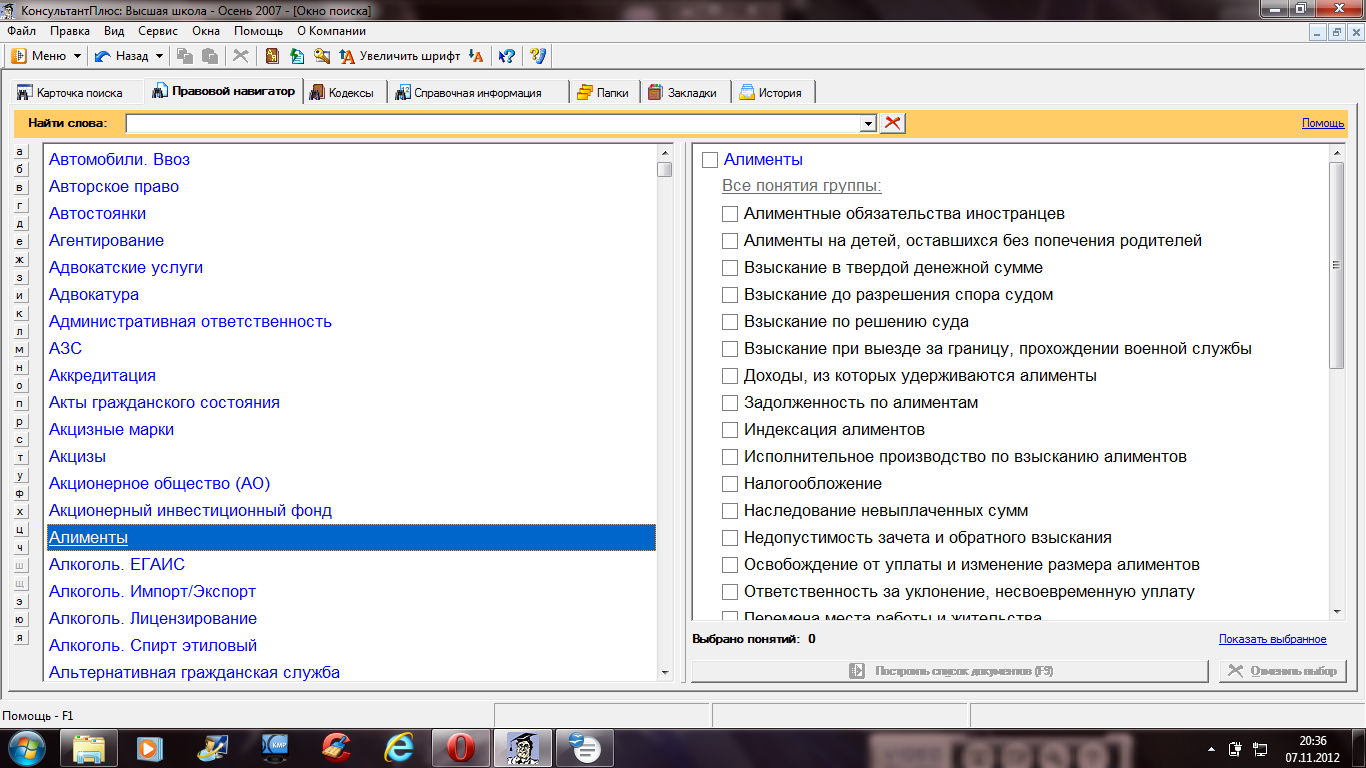Launch Internet Explorer from taskbar
This screenshot has width=1366, height=768.
398,747
